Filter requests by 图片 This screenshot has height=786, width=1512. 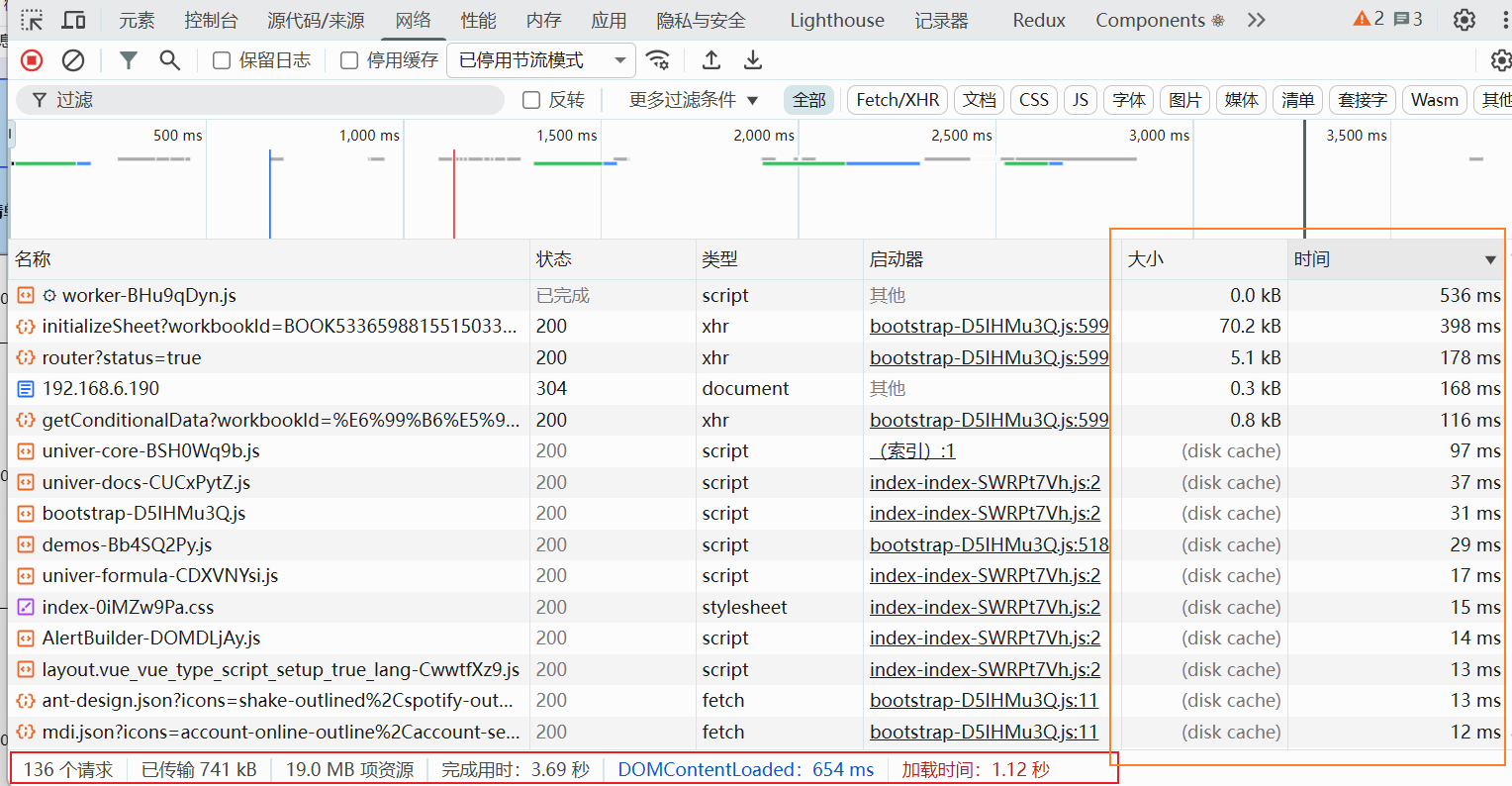pos(1185,100)
